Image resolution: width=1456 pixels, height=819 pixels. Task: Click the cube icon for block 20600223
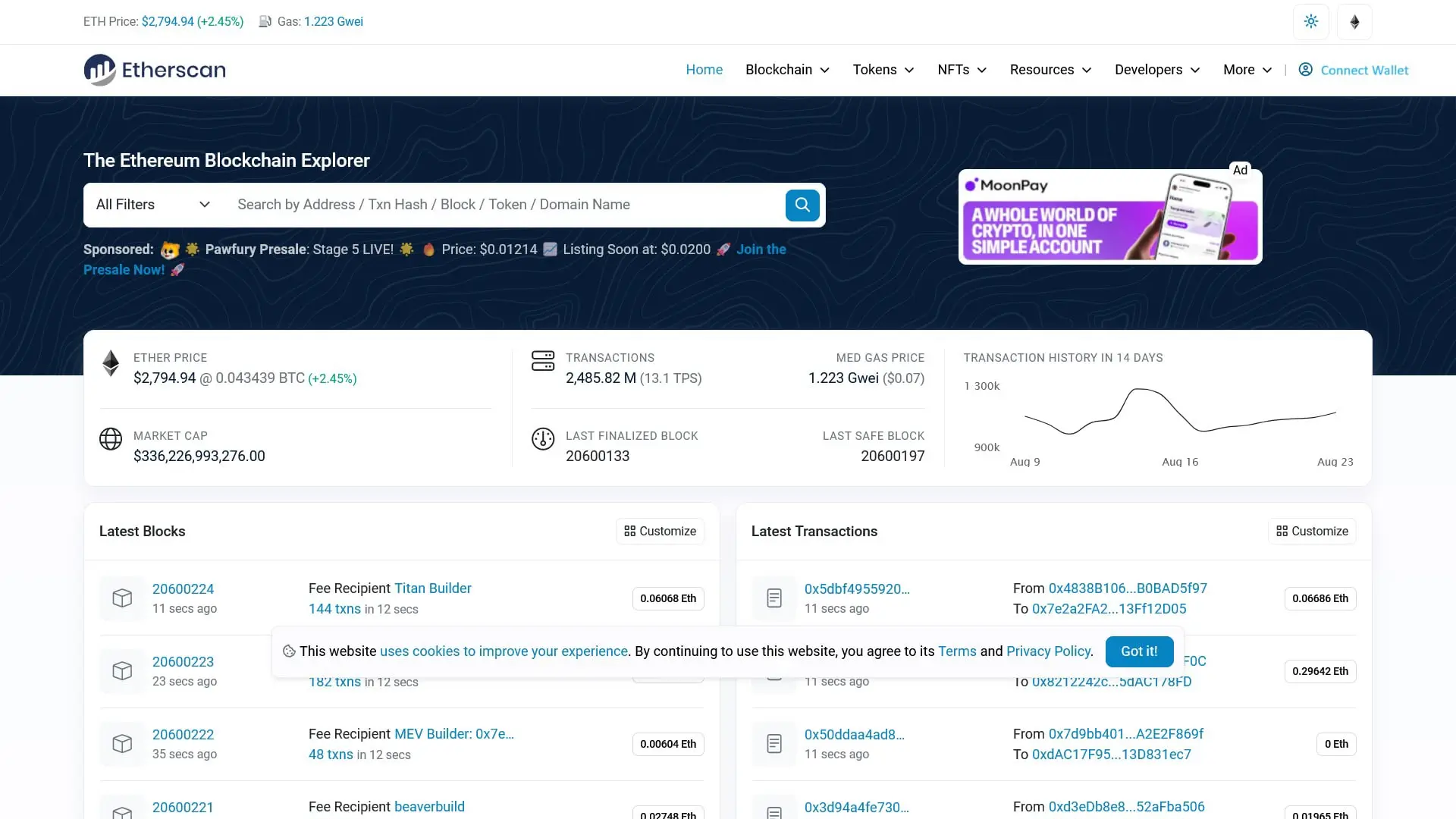122,671
